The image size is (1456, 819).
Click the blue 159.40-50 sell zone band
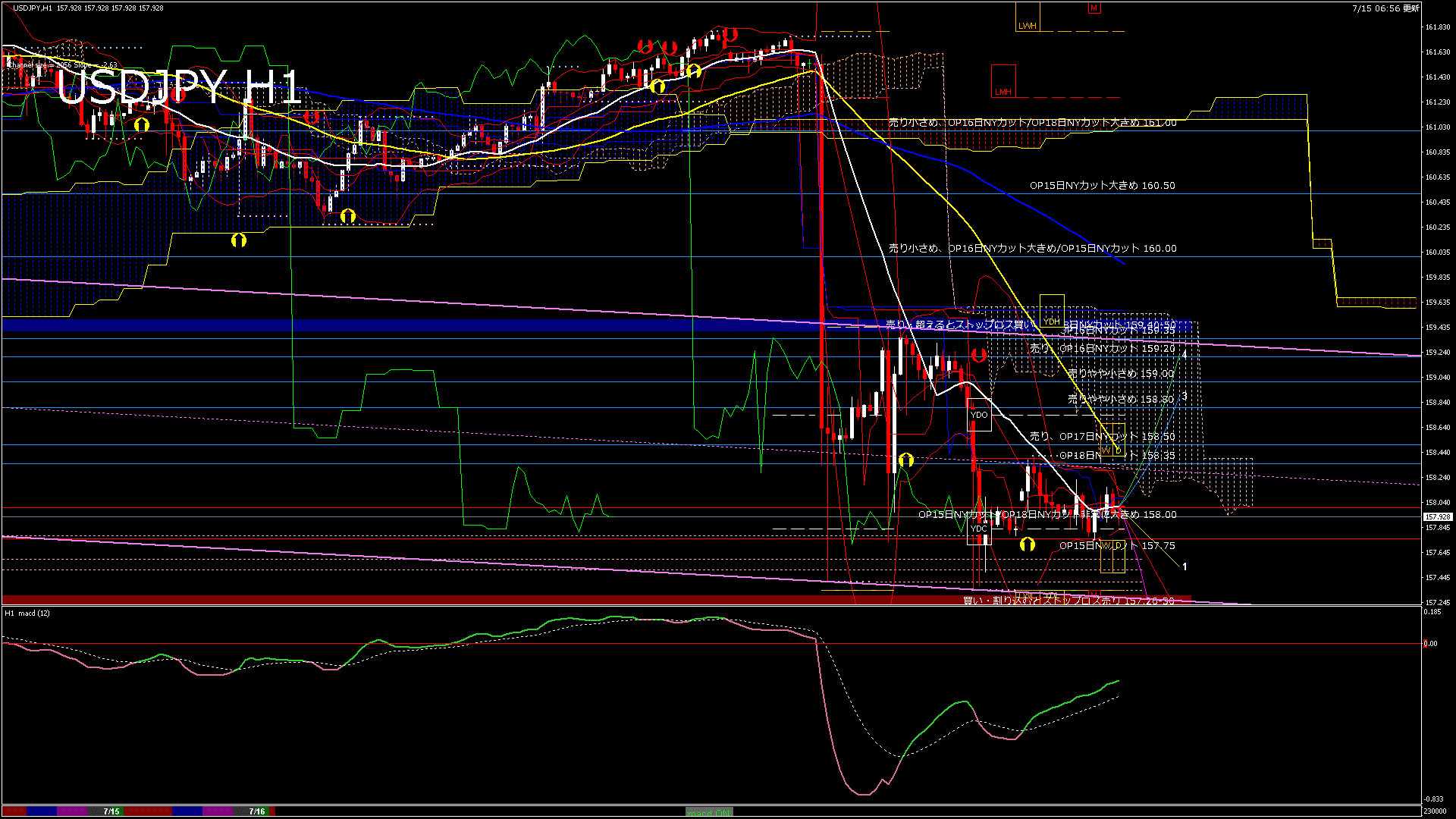coord(379,326)
